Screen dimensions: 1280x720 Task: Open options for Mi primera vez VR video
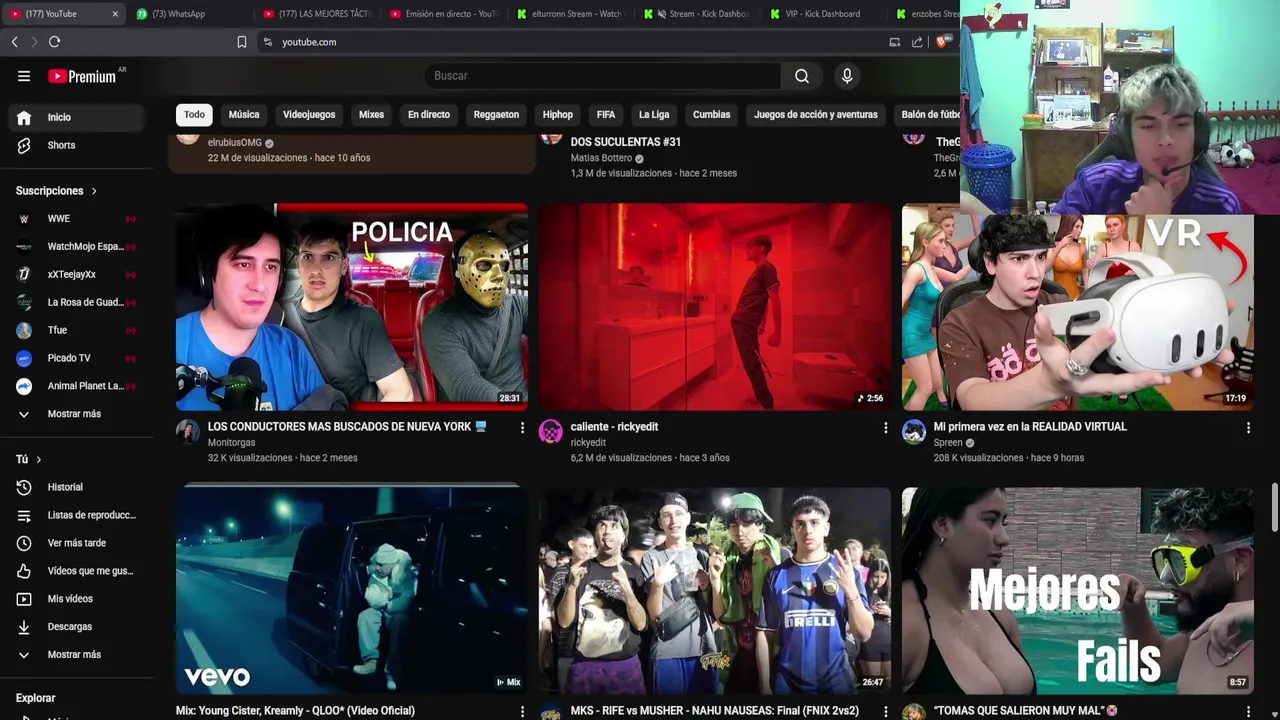1248,428
